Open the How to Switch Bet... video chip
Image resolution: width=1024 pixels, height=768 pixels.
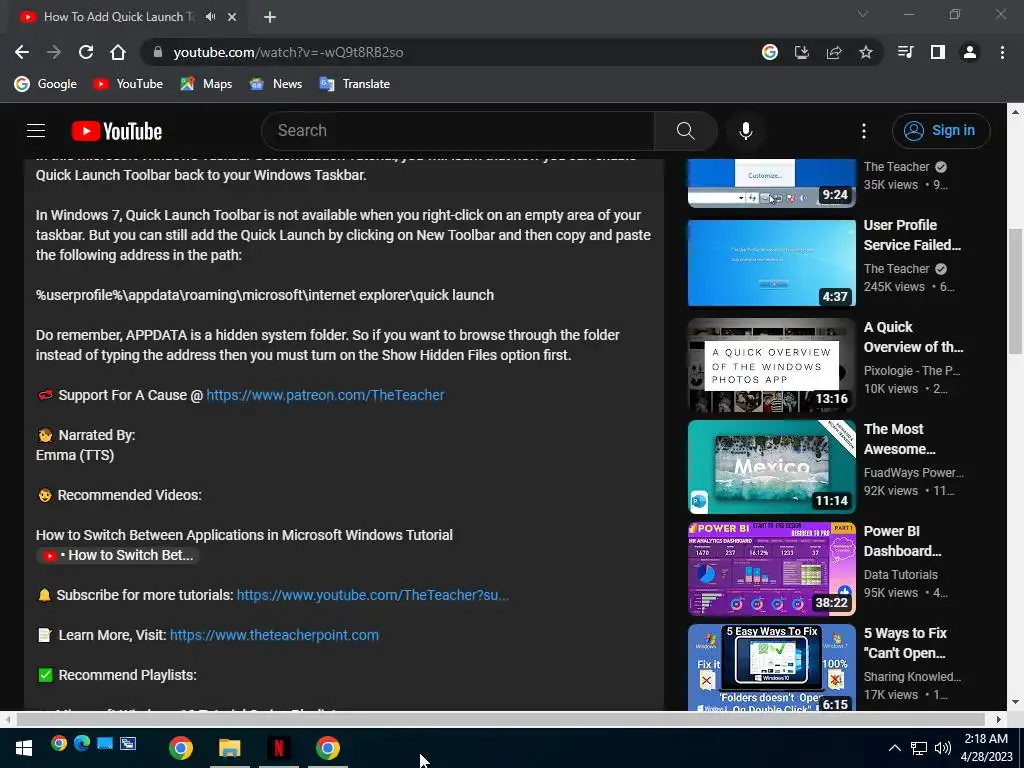click(118, 555)
